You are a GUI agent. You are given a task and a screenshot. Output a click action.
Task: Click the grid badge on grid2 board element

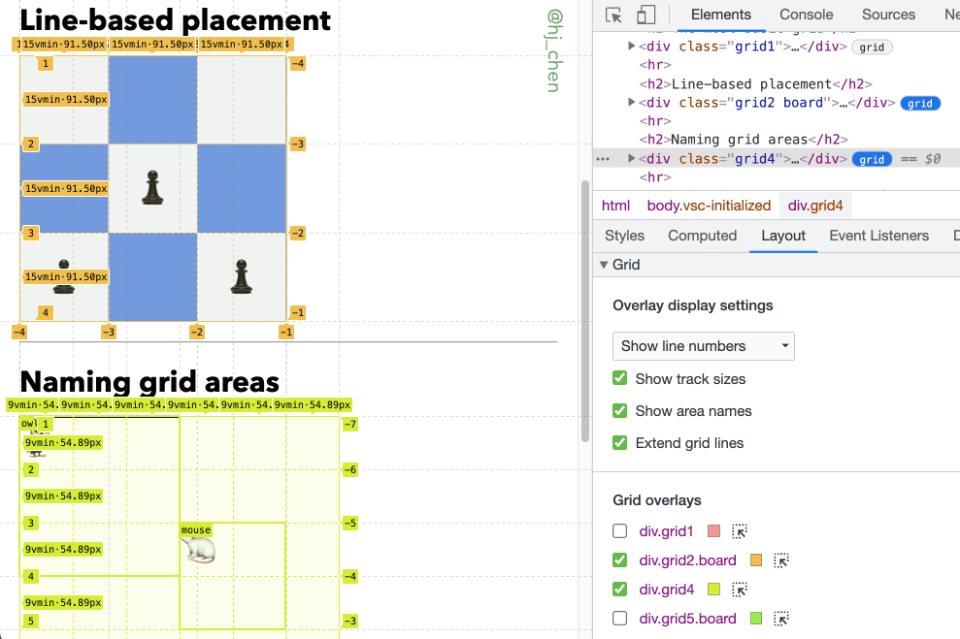click(x=920, y=103)
